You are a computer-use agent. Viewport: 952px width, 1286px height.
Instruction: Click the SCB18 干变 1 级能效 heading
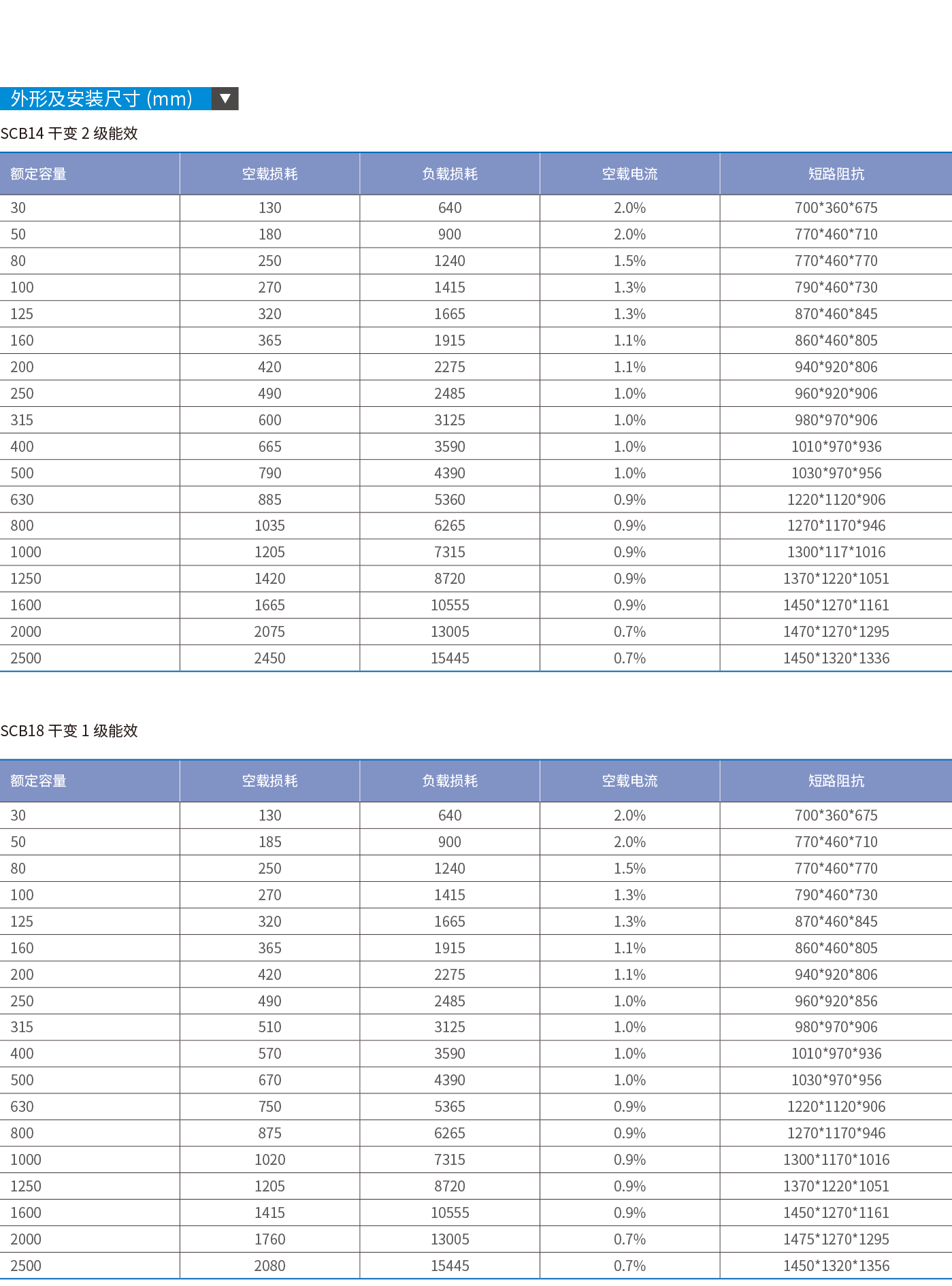tap(69, 731)
